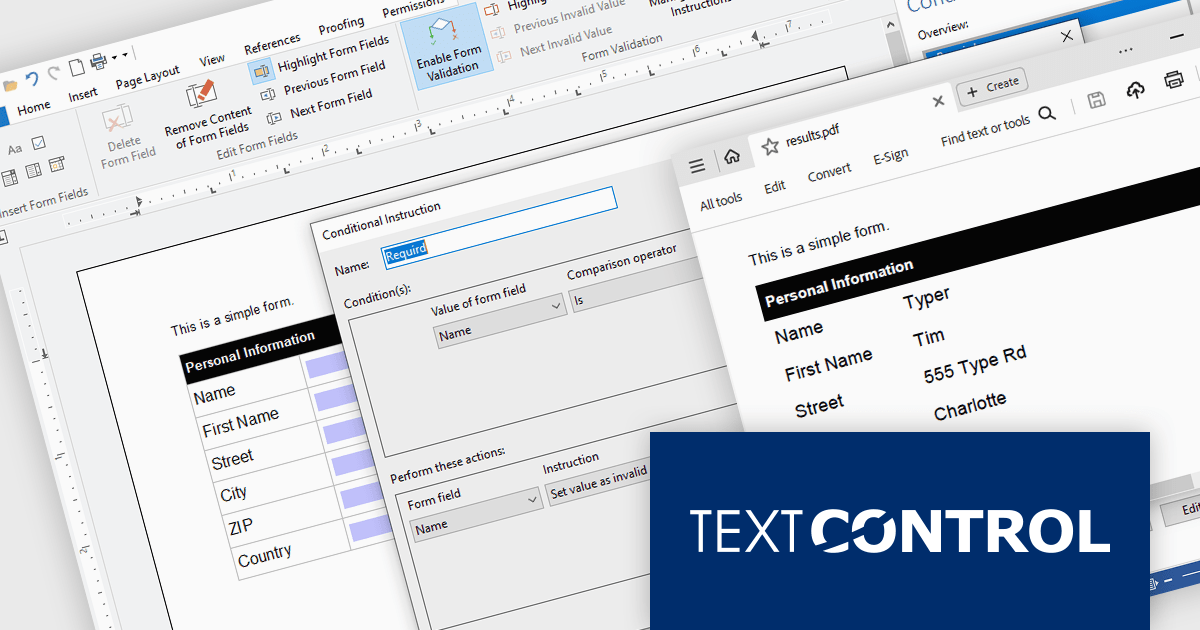
Task: Open the 'Value of form field' dropdown
Action: point(558,308)
